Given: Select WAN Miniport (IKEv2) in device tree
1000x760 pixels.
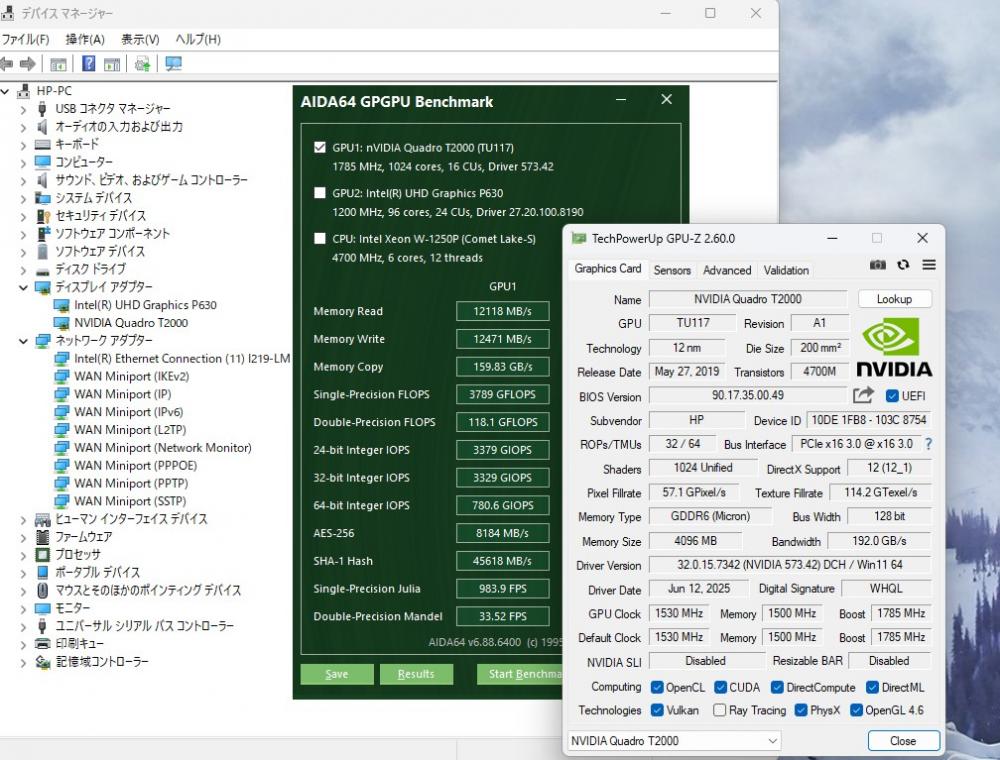Looking at the screenshot, I should click(x=131, y=376).
